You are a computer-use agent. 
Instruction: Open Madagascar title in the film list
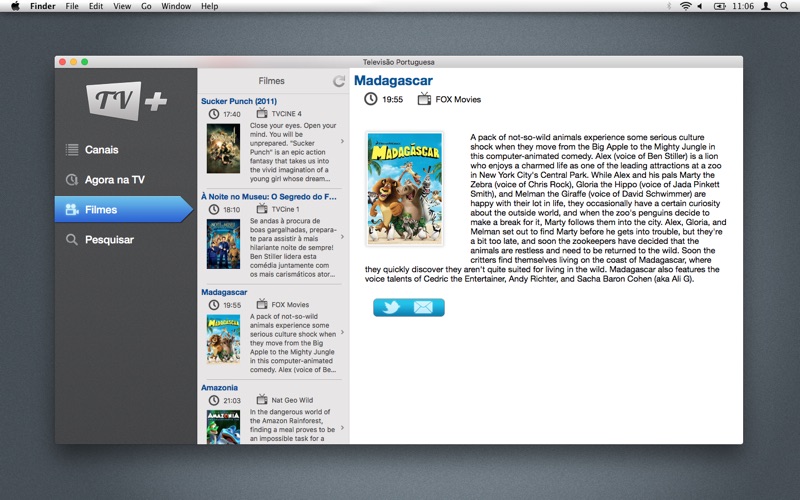click(224, 292)
